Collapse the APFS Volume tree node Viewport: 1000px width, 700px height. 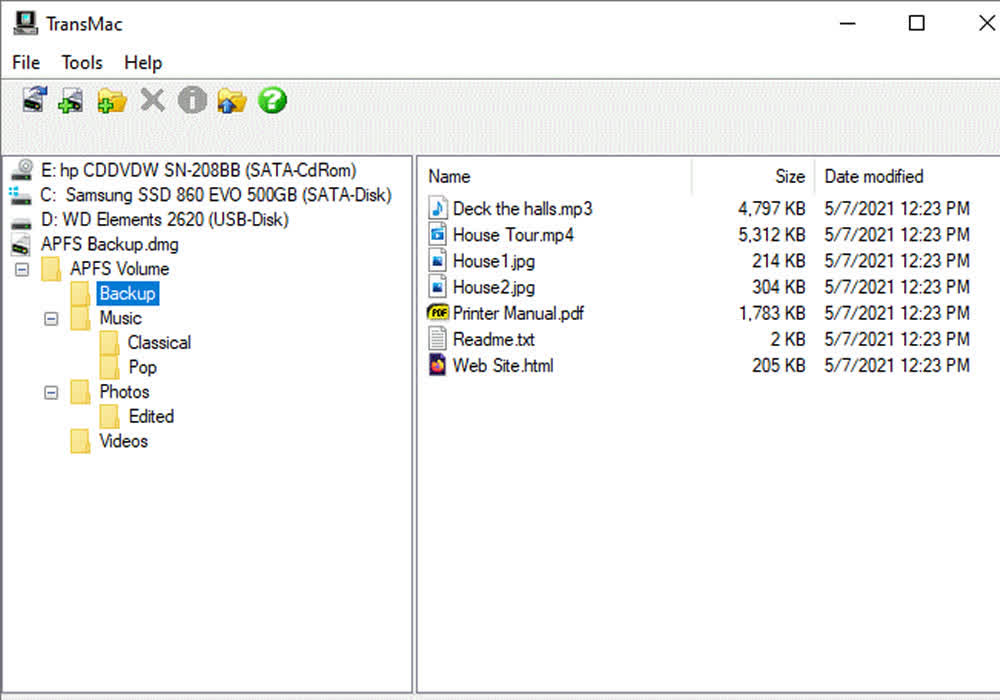pos(23,269)
